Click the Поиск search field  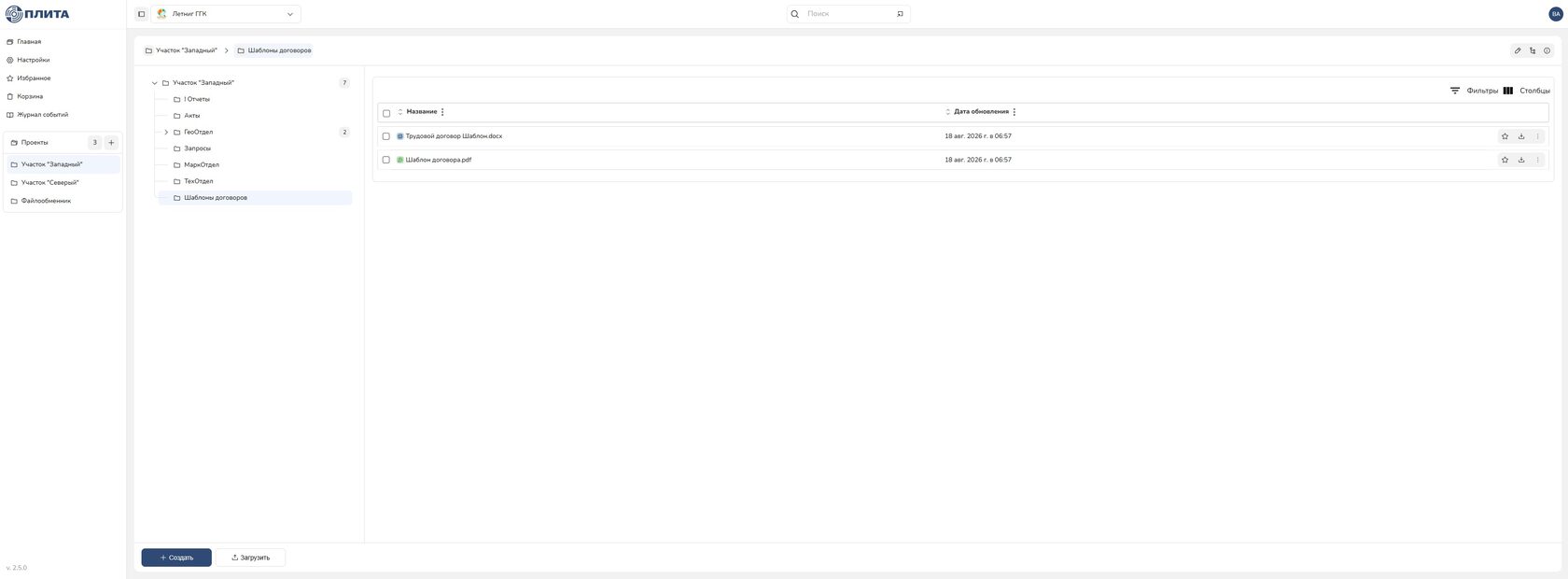point(848,14)
